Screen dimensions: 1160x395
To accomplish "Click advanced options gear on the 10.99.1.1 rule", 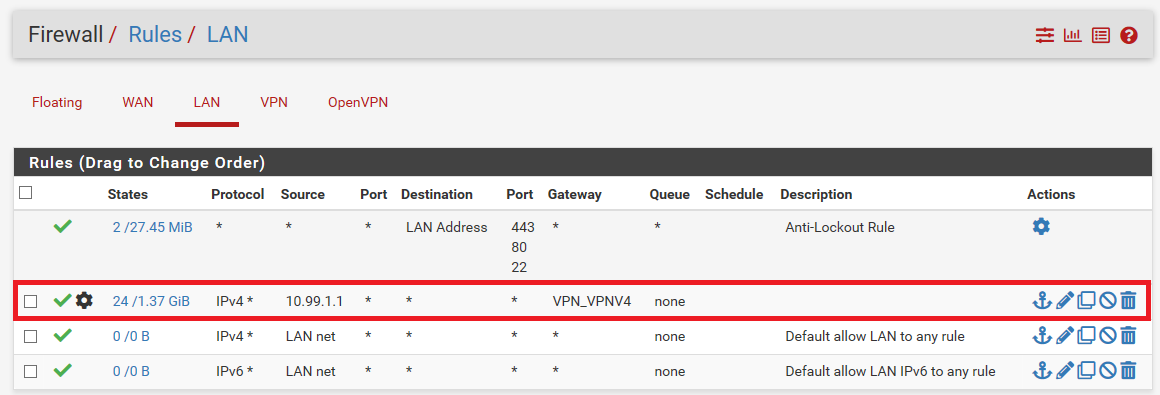I will tap(84, 300).
